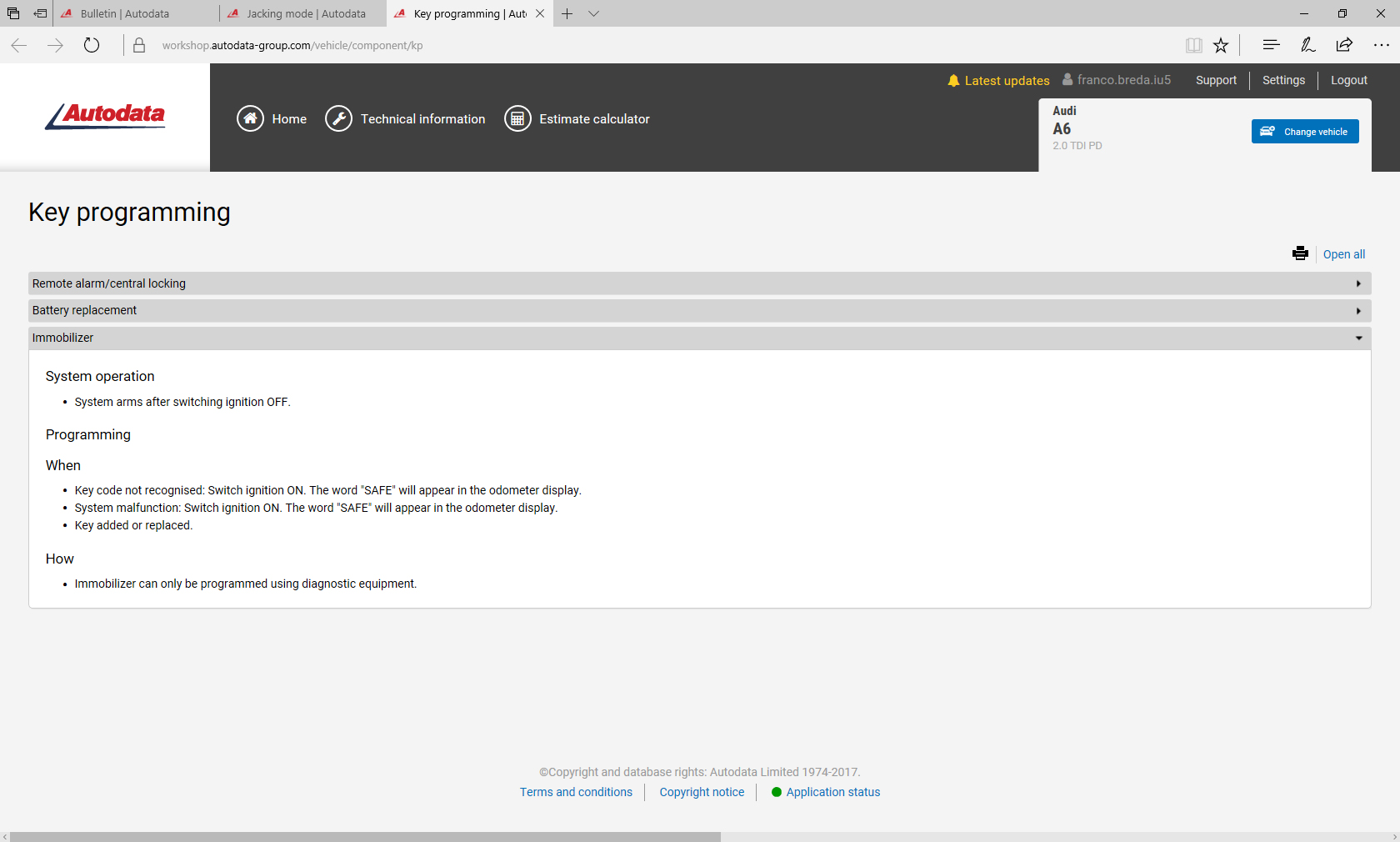Image resolution: width=1400 pixels, height=842 pixels.
Task: Click the Audi A6 vehicle name
Action: click(1064, 121)
